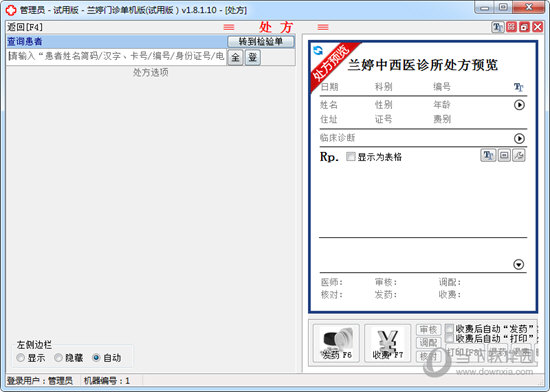Screen dimensions: 550x392
Task: Click the 医师: label in preview footer
Action: tap(332, 282)
